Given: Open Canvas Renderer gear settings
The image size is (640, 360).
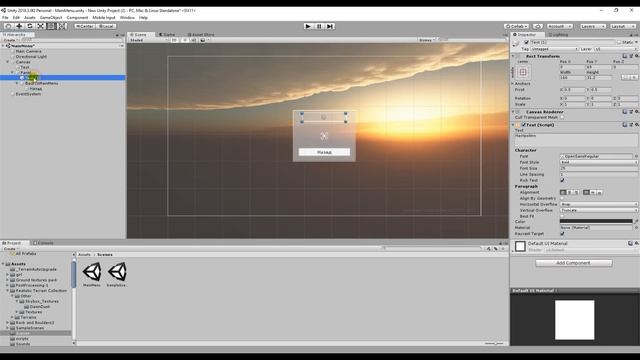Looking at the screenshot, I should pos(636,111).
